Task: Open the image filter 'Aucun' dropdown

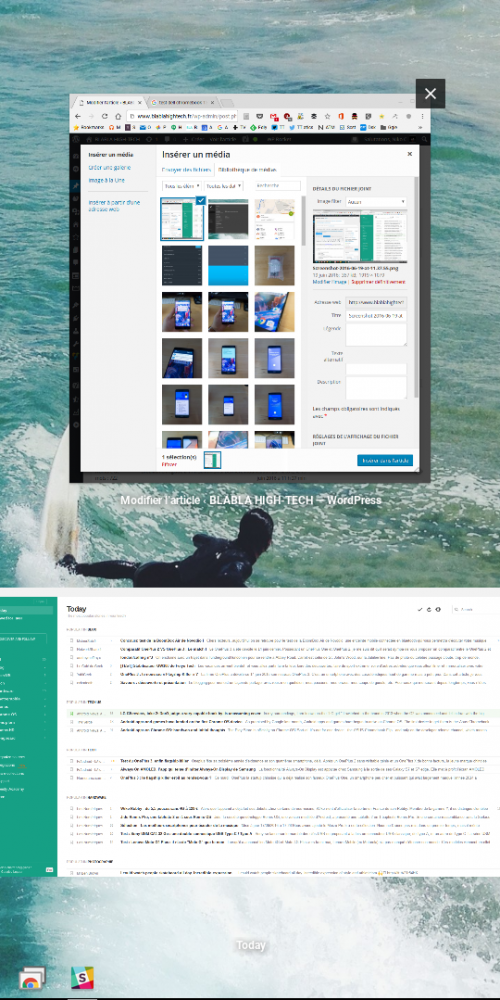Action: 376,202
